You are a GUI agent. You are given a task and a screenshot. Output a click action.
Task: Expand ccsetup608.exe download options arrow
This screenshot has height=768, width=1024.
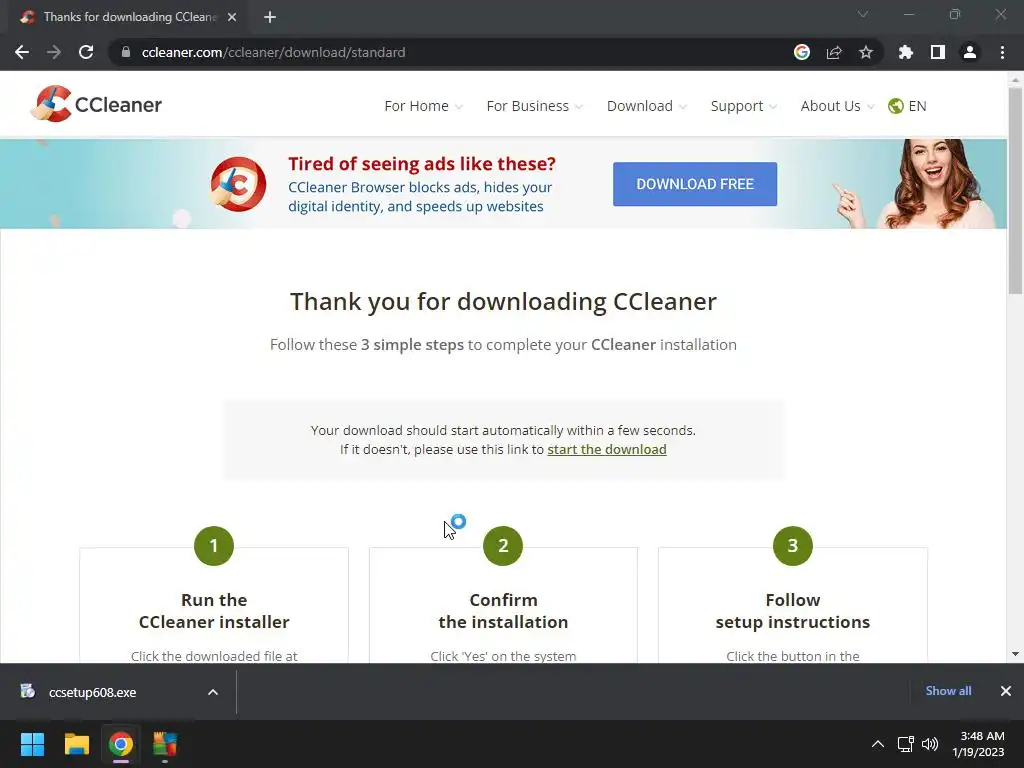pyautogui.click(x=213, y=692)
